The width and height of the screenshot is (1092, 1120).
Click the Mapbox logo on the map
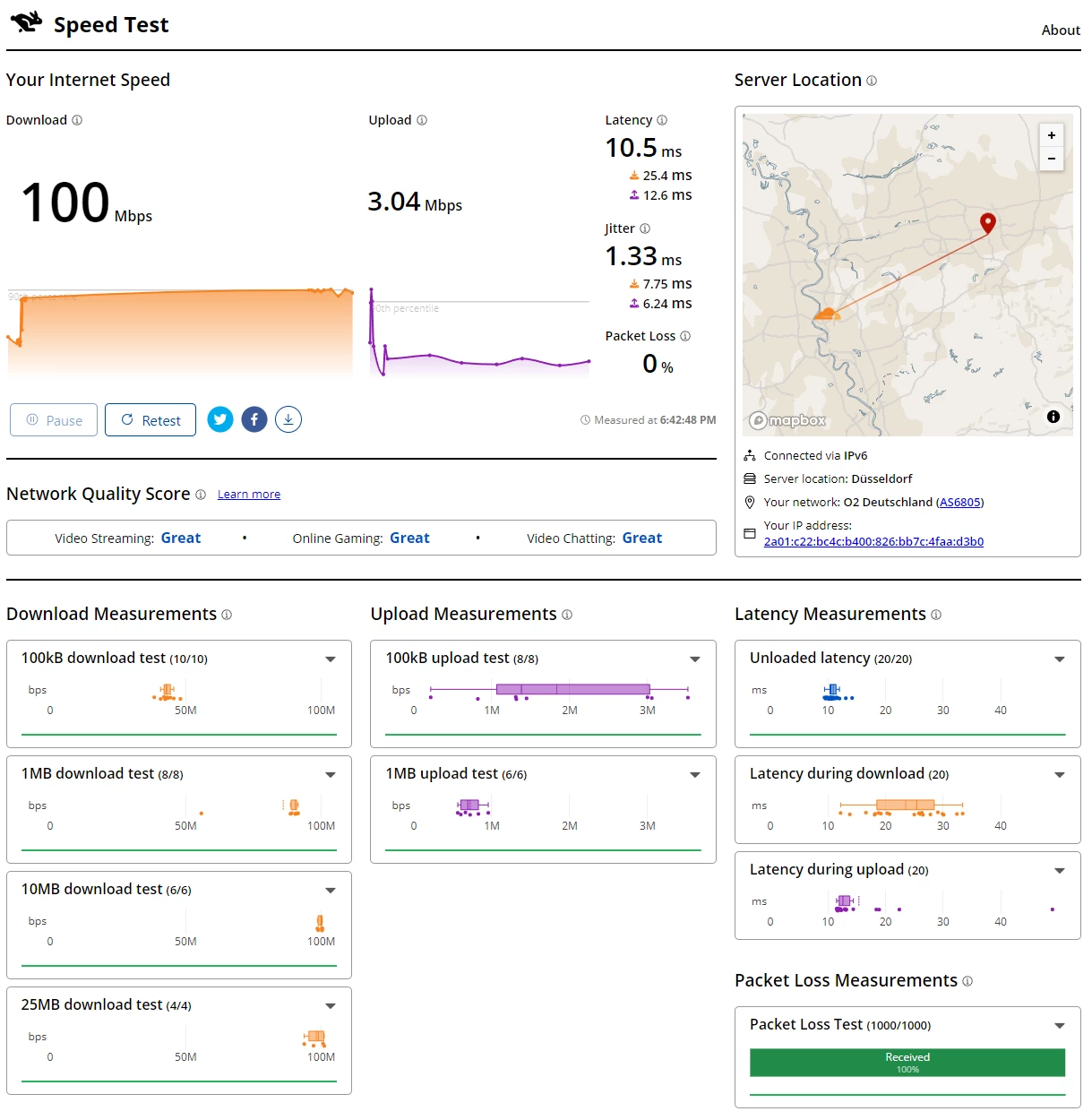coord(788,420)
